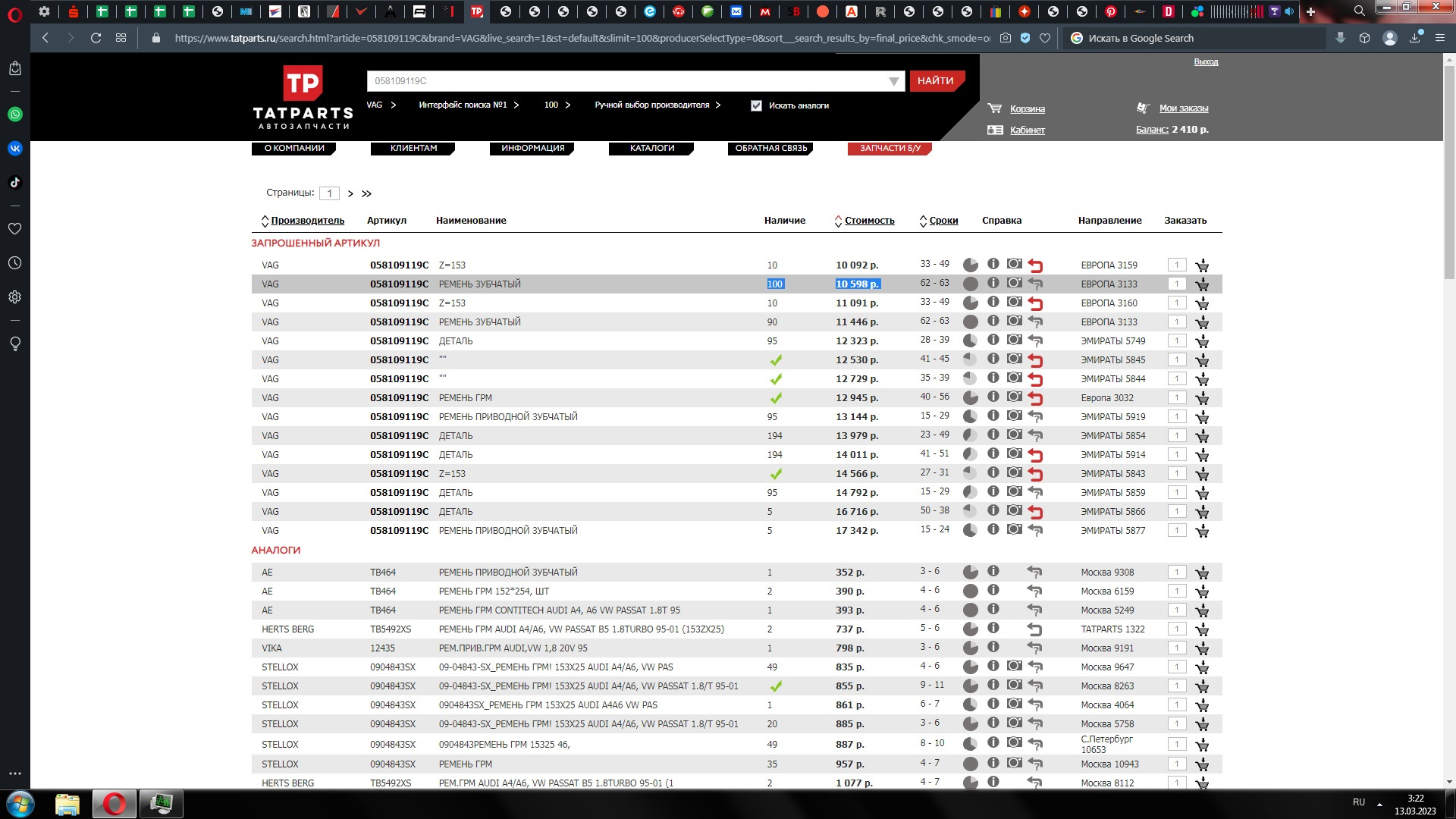
Task: Open info icon for HERTS BERG 737 р. row
Action: 993,628
